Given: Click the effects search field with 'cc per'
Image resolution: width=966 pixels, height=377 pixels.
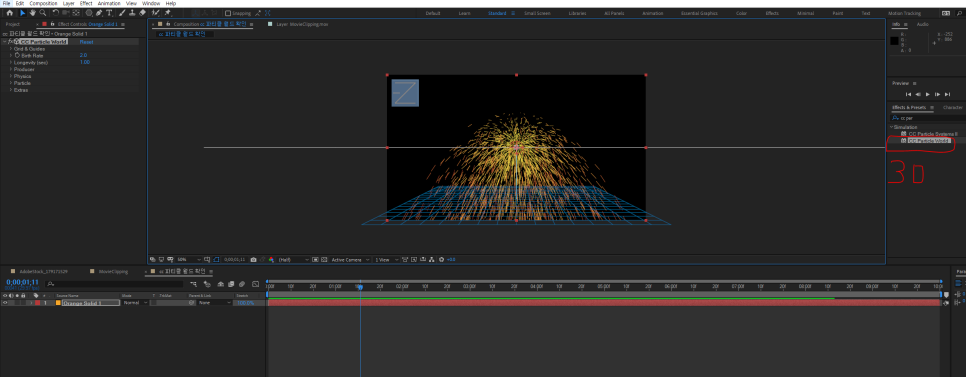Looking at the screenshot, I should point(927,118).
